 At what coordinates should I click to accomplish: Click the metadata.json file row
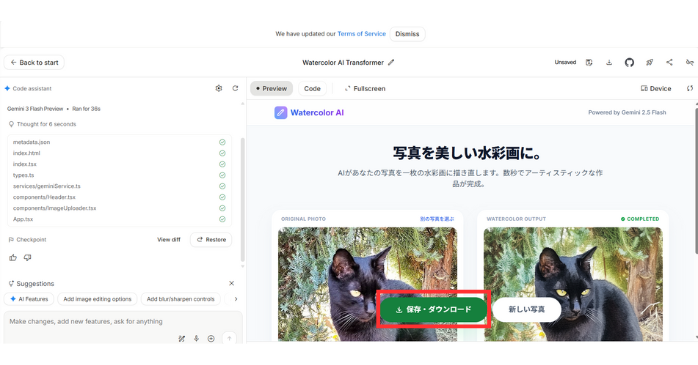click(x=119, y=142)
